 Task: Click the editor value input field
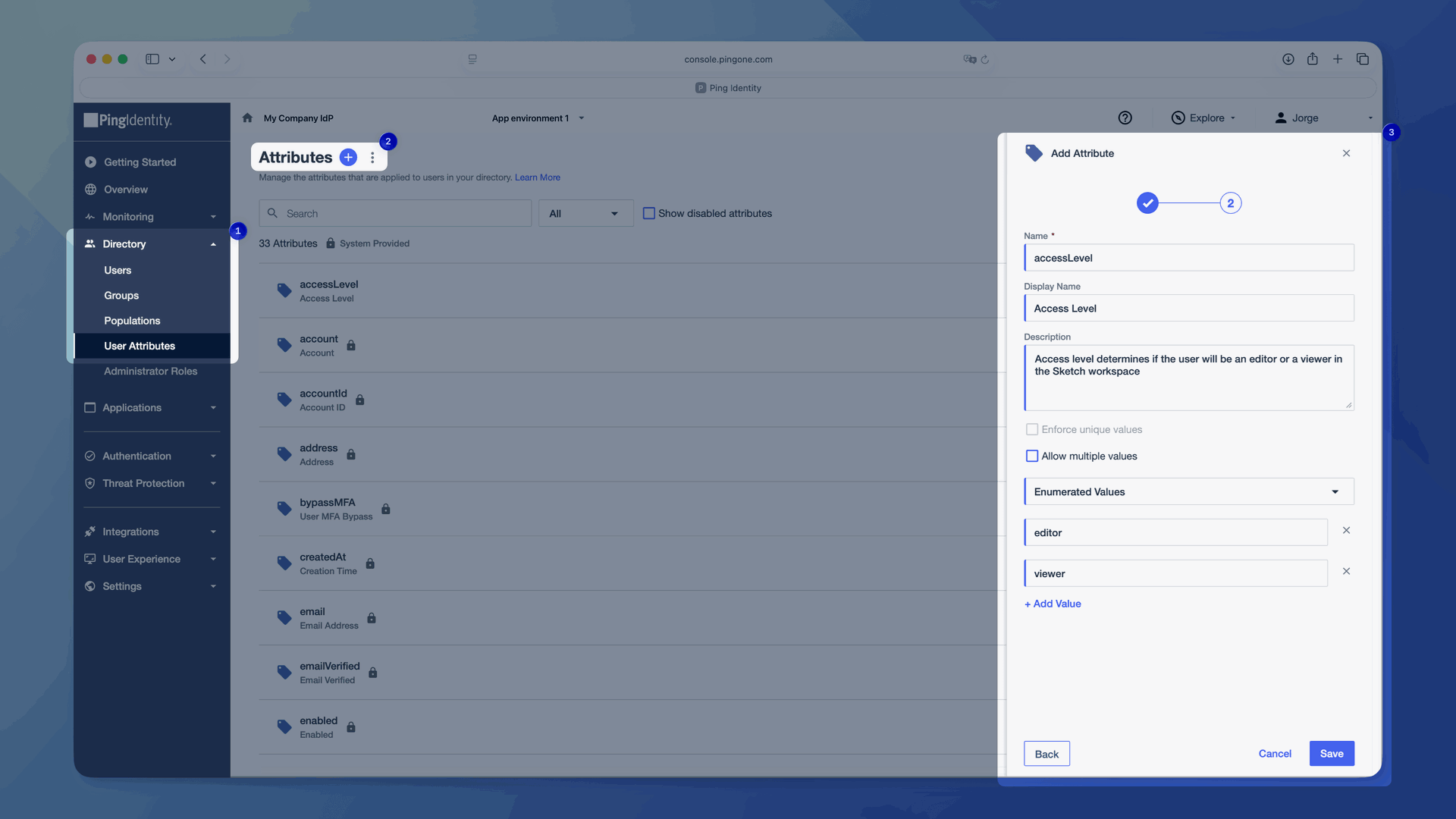[1176, 532]
